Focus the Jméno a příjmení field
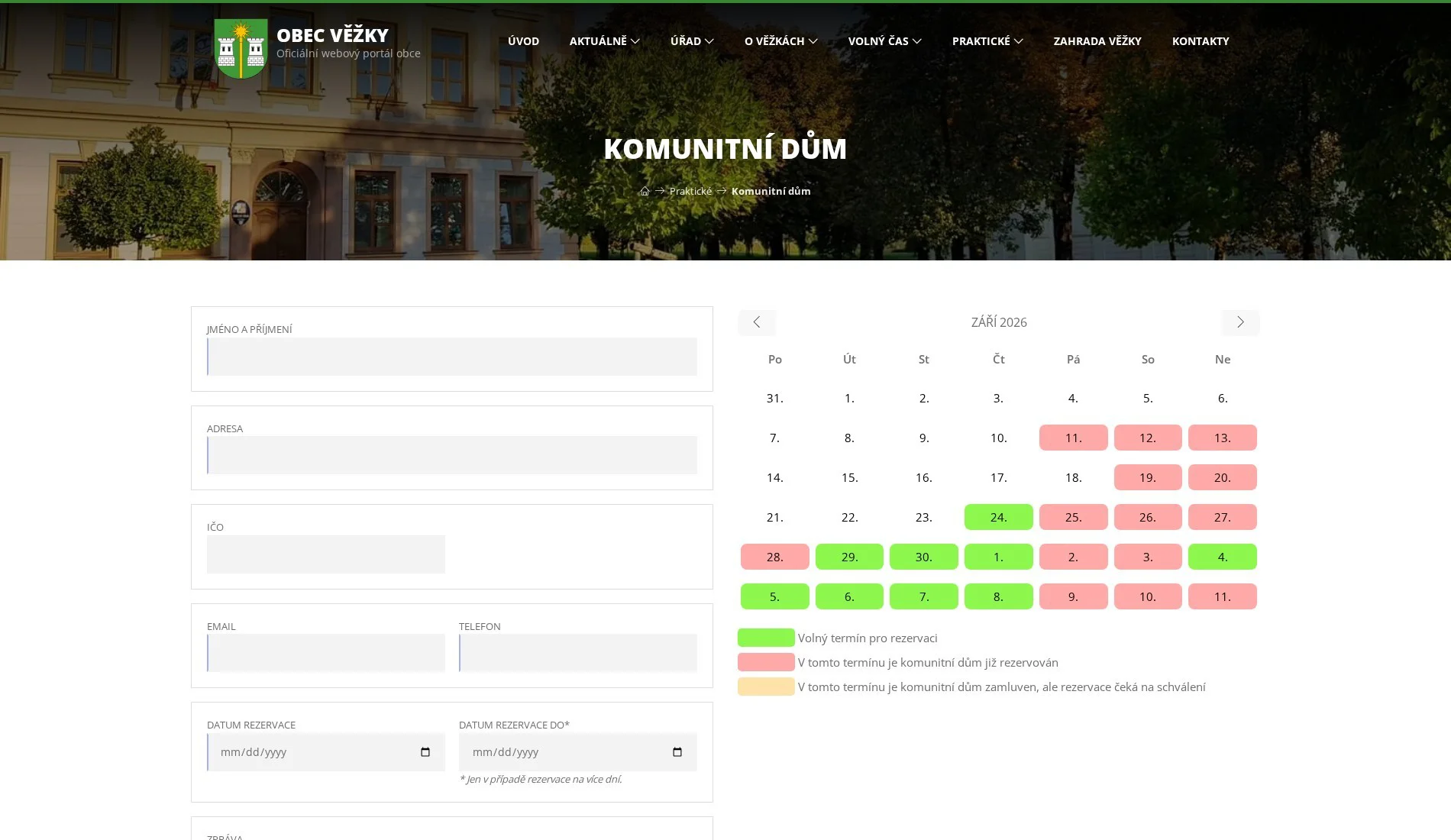 click(x=452, y=357)
